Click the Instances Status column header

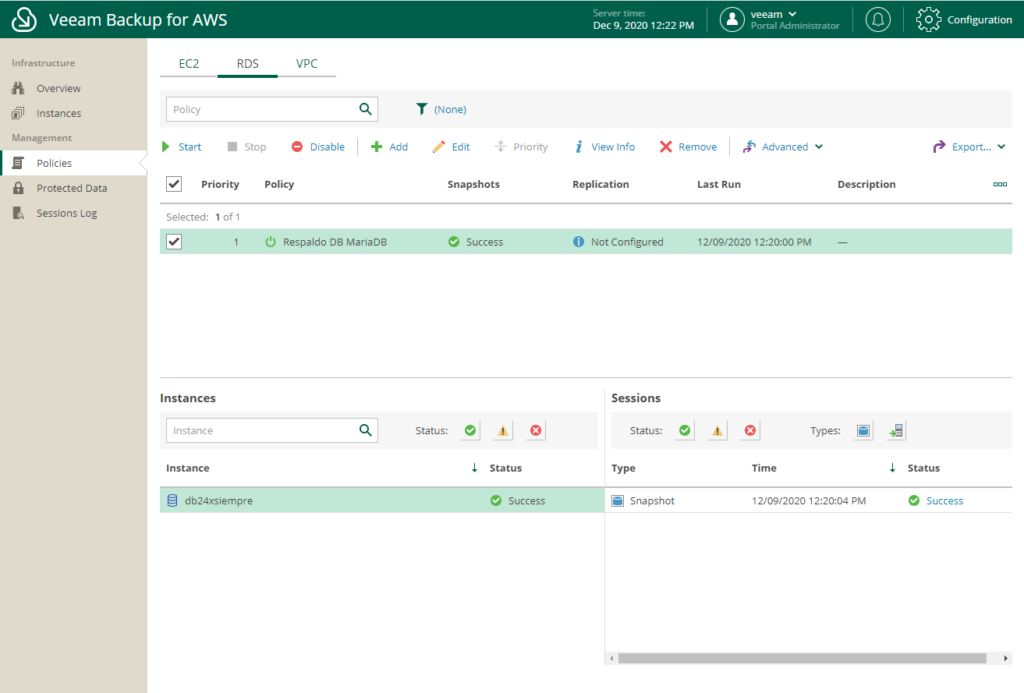[505, 468]
